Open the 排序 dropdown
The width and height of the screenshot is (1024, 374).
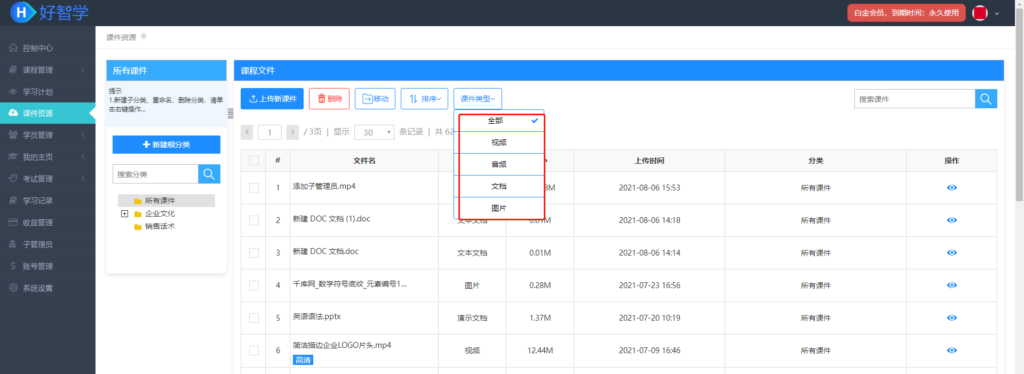(x=424, y=99)
